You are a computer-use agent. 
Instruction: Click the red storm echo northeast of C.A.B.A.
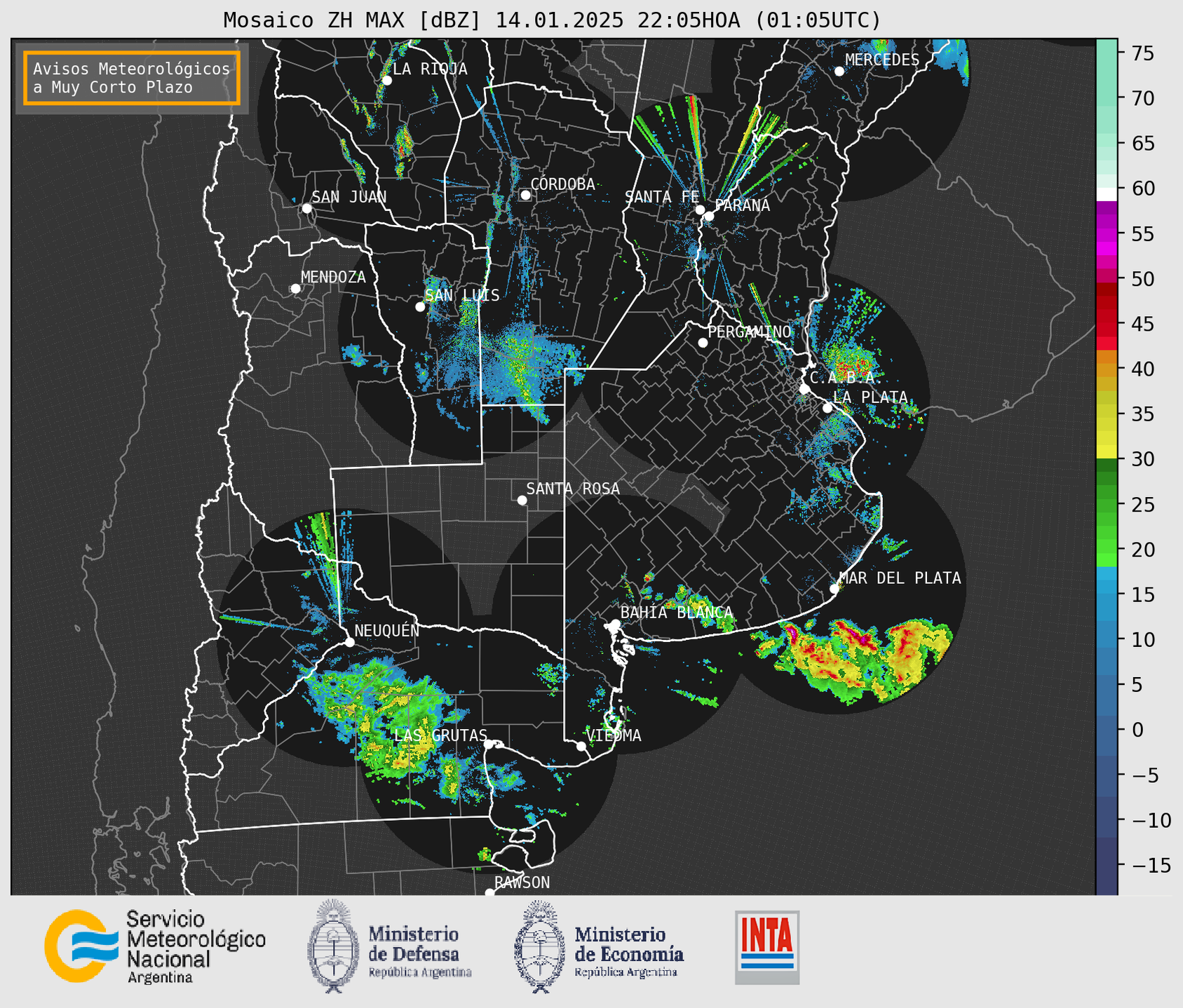tap(852, 363)
